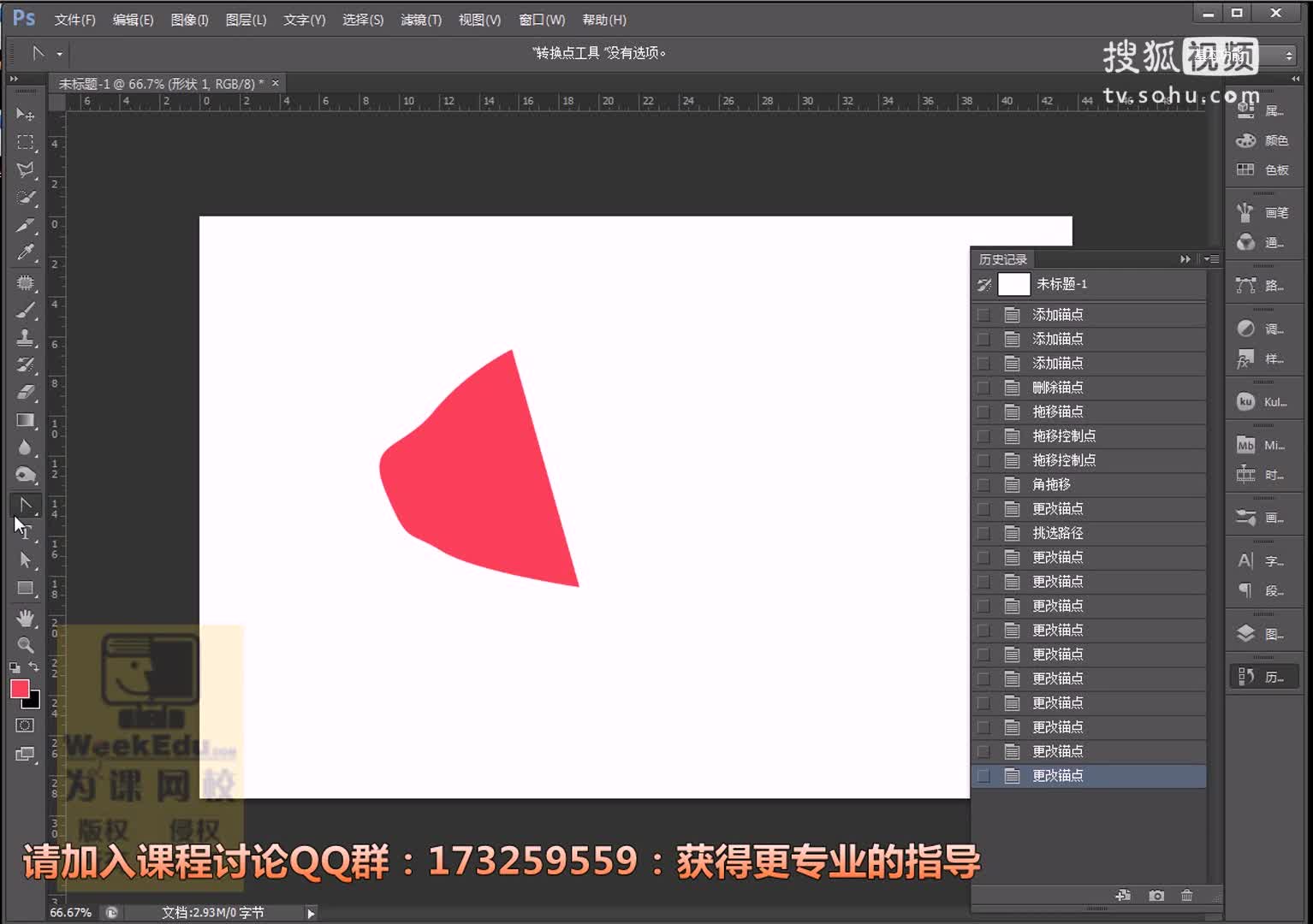Select the Zoom tool

point(26,645)
